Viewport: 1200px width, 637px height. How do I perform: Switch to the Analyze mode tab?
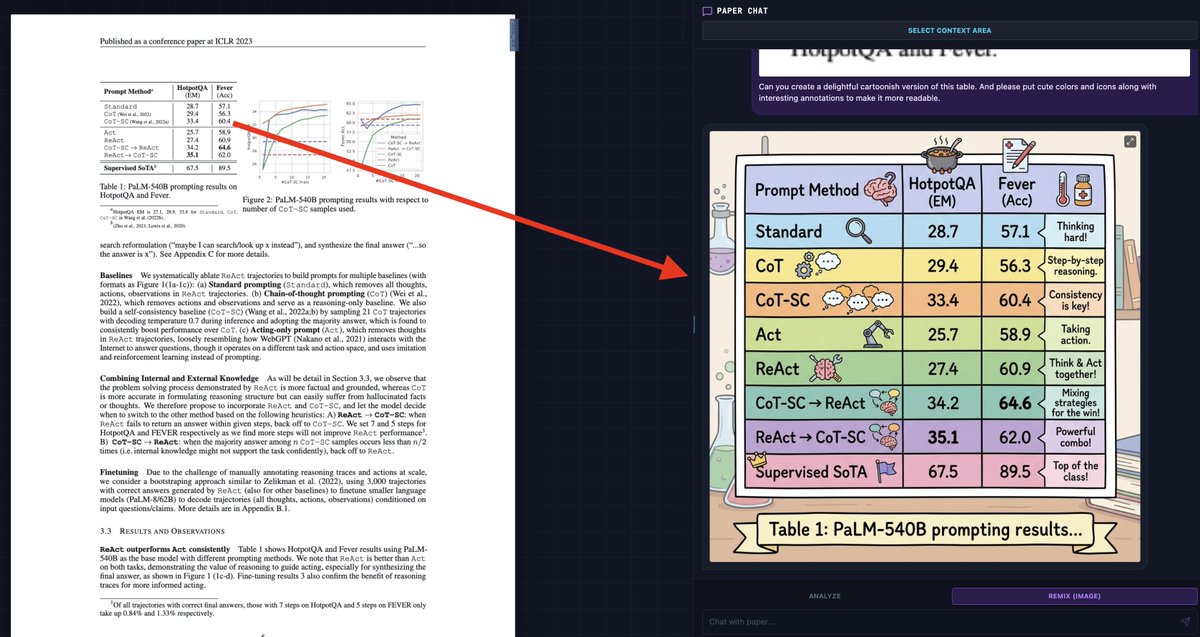point(825,596)
